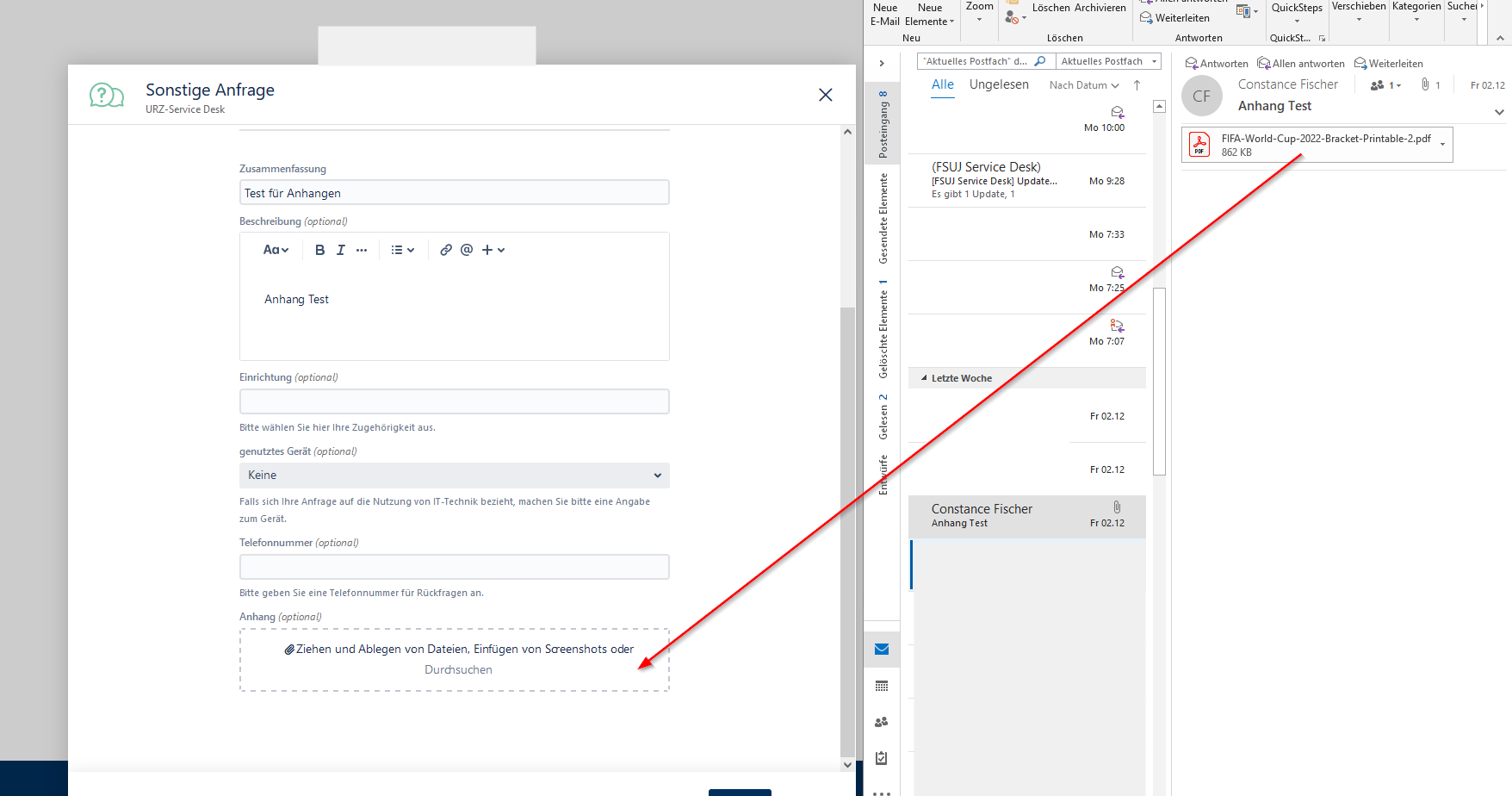The height and width of the screenshot is (796, 1512).
Task: Open the Calendar view in Outlook
Action: [882, 687]
